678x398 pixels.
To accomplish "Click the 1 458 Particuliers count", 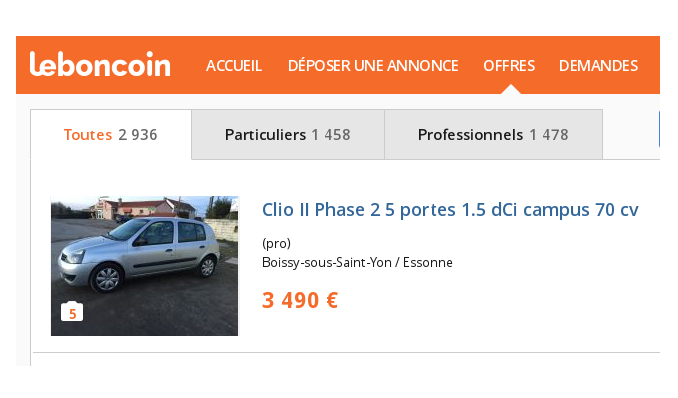I will pyautogui.click(x=331, y=135).
